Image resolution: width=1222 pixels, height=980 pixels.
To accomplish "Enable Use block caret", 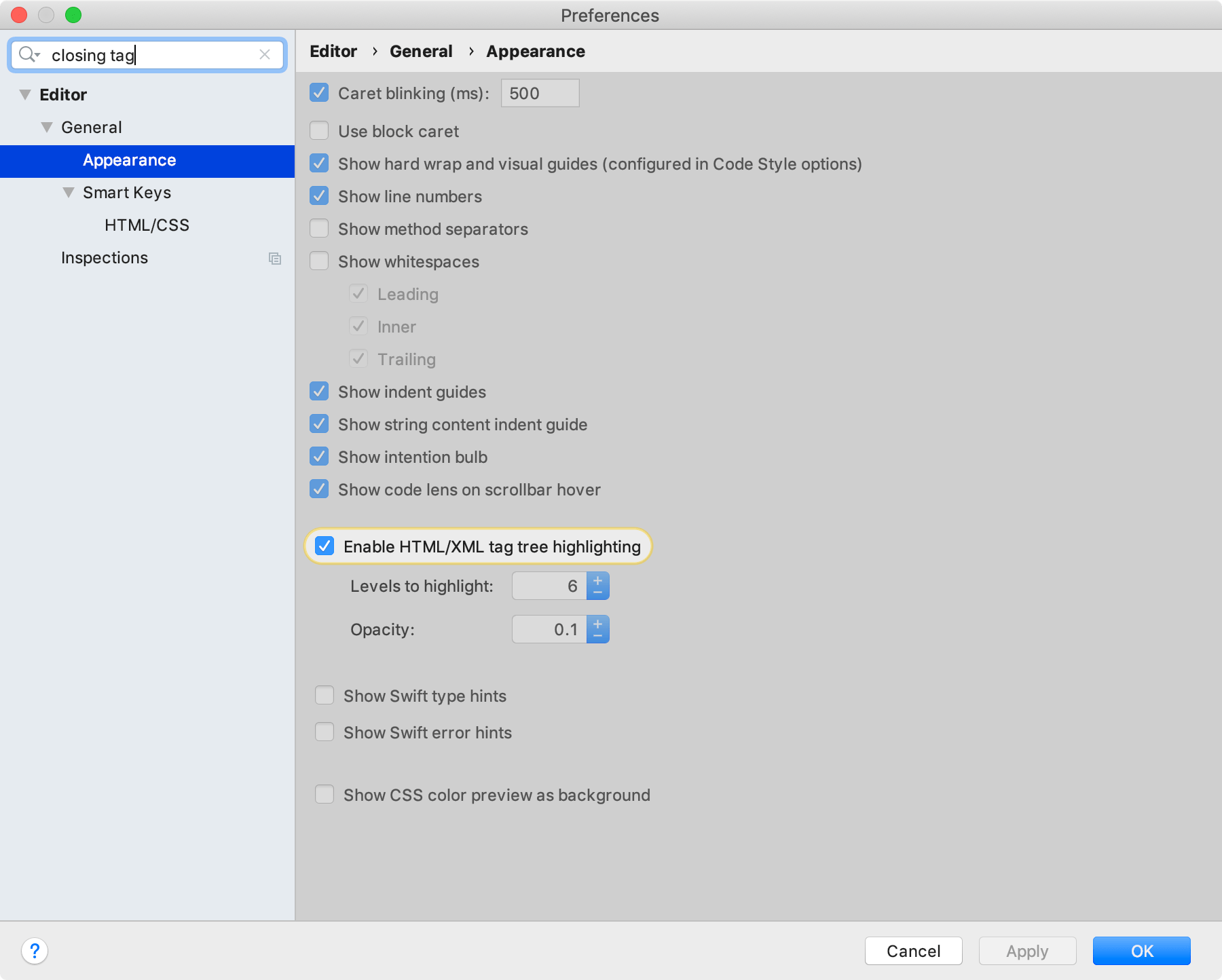I will tap(319, 131).
